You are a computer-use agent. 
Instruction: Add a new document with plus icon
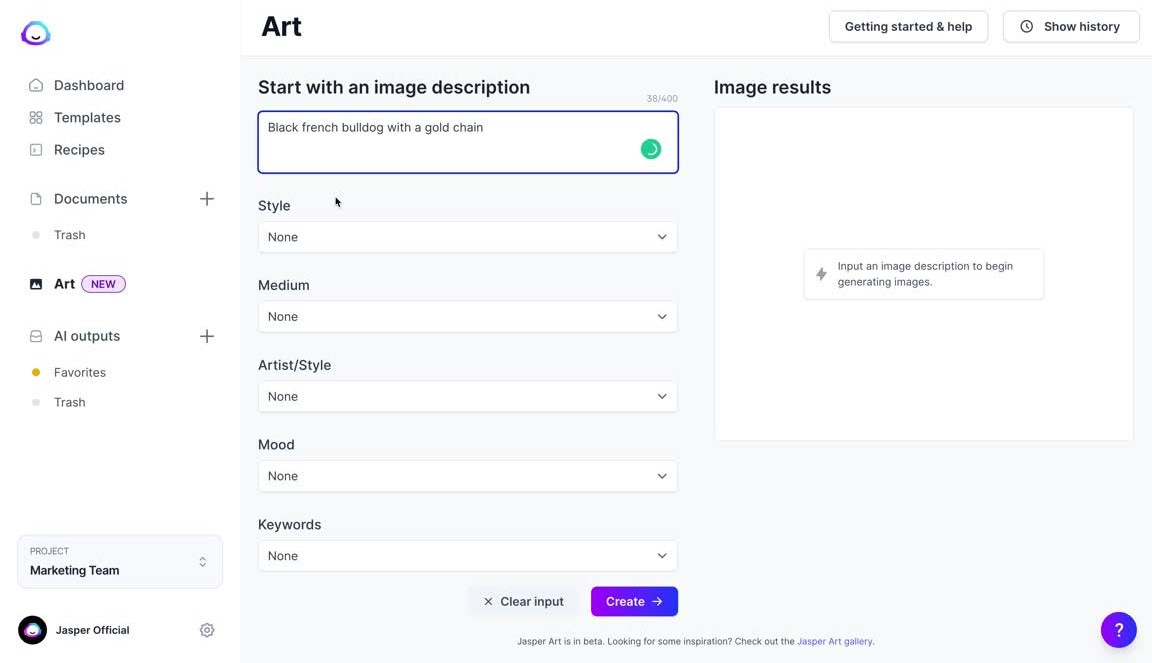pyautogui.click(x=207, y=199)
